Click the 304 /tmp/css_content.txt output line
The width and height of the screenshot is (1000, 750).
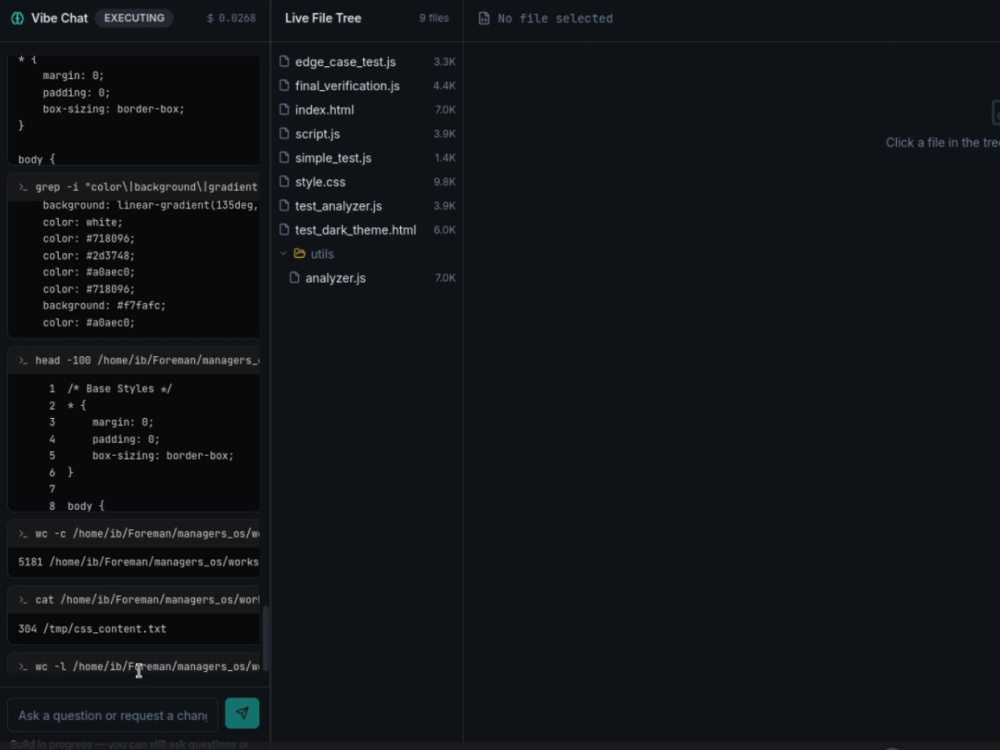click(92, 629)
